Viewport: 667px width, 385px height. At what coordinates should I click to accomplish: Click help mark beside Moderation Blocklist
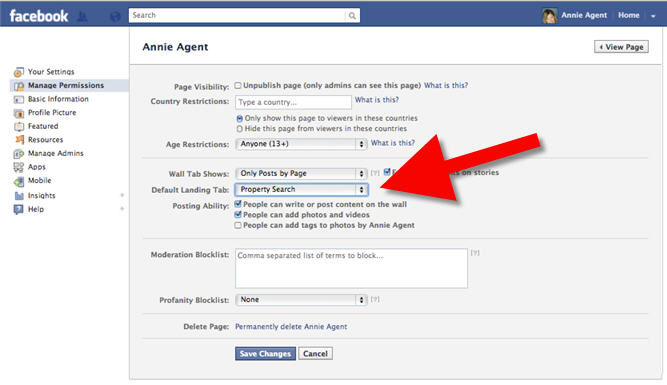pos(475,253)
